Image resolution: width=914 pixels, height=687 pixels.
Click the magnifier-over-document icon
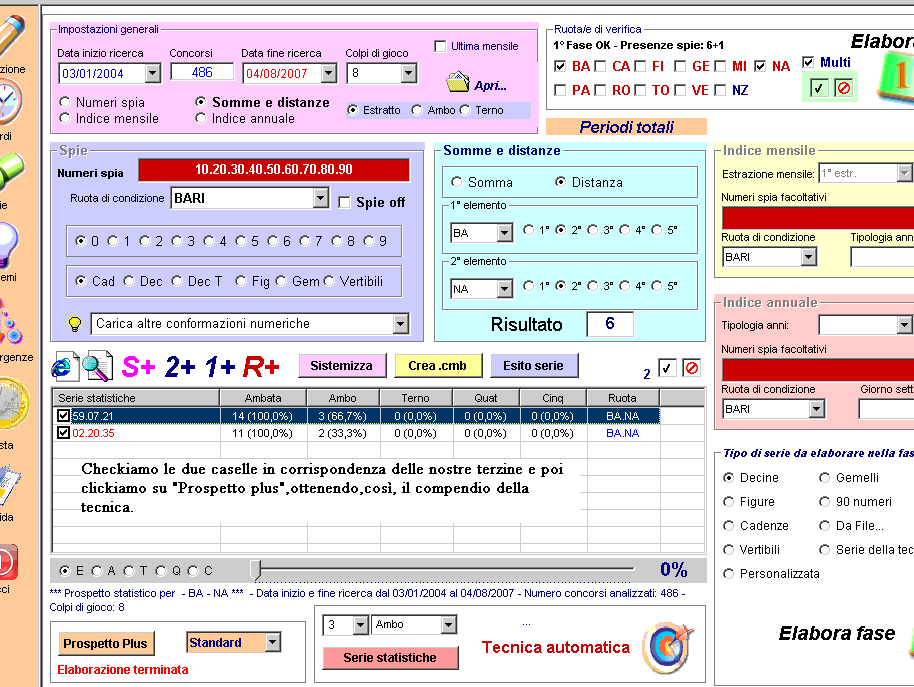pyautogui.click(x=97, y=367)
